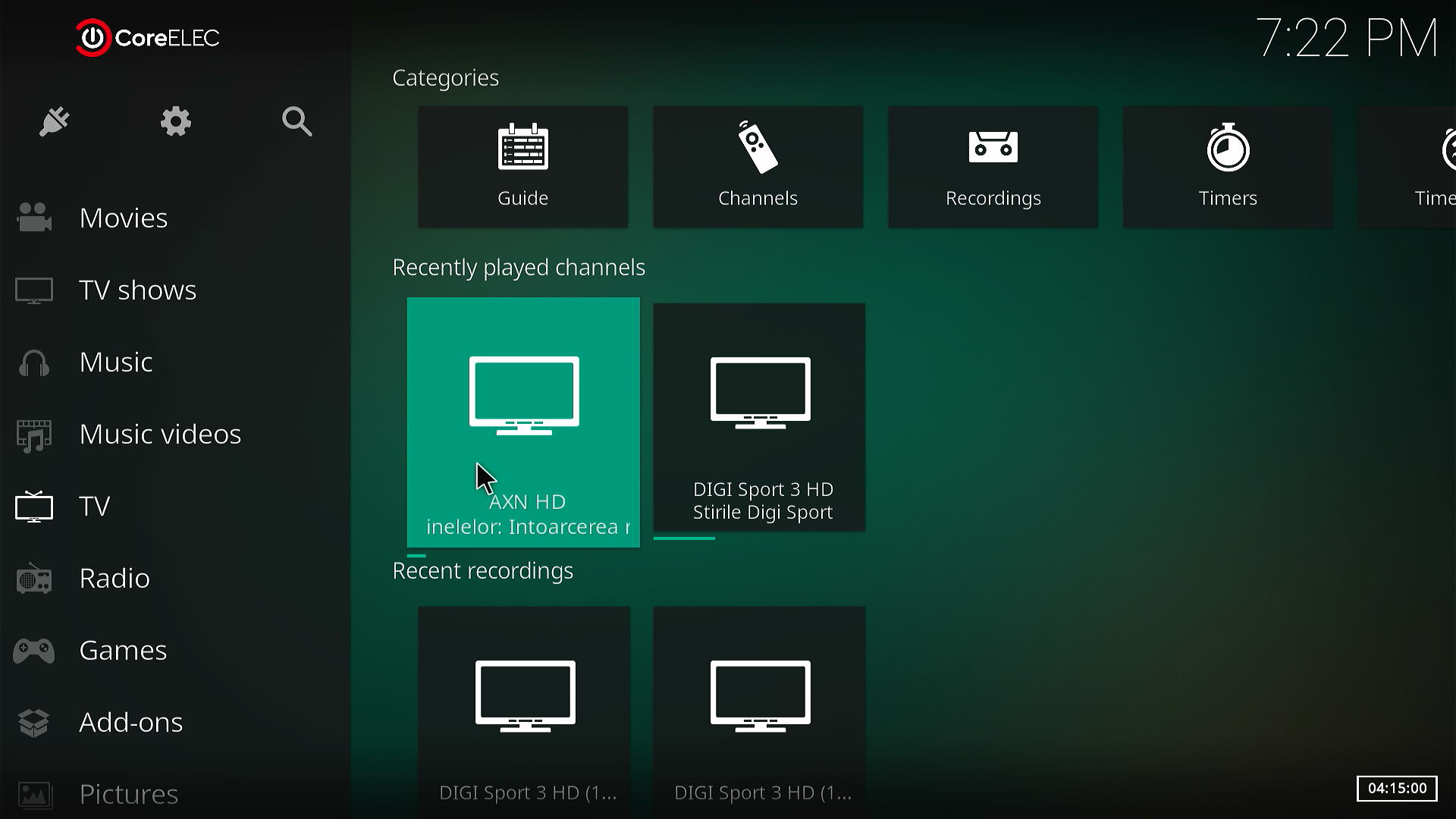Select TV in the main menu

coord(94,507)
